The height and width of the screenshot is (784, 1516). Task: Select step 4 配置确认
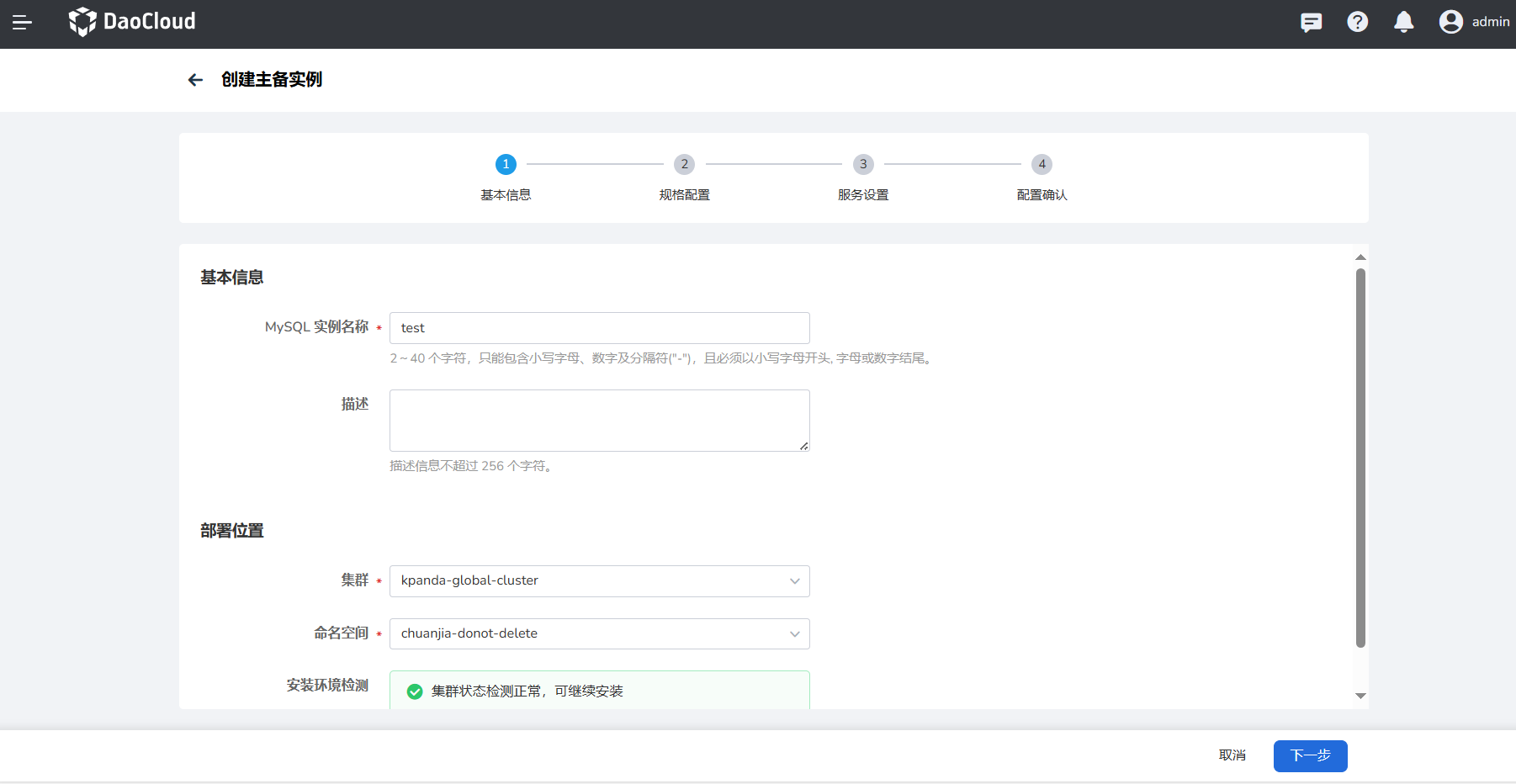coord(1042,165)
